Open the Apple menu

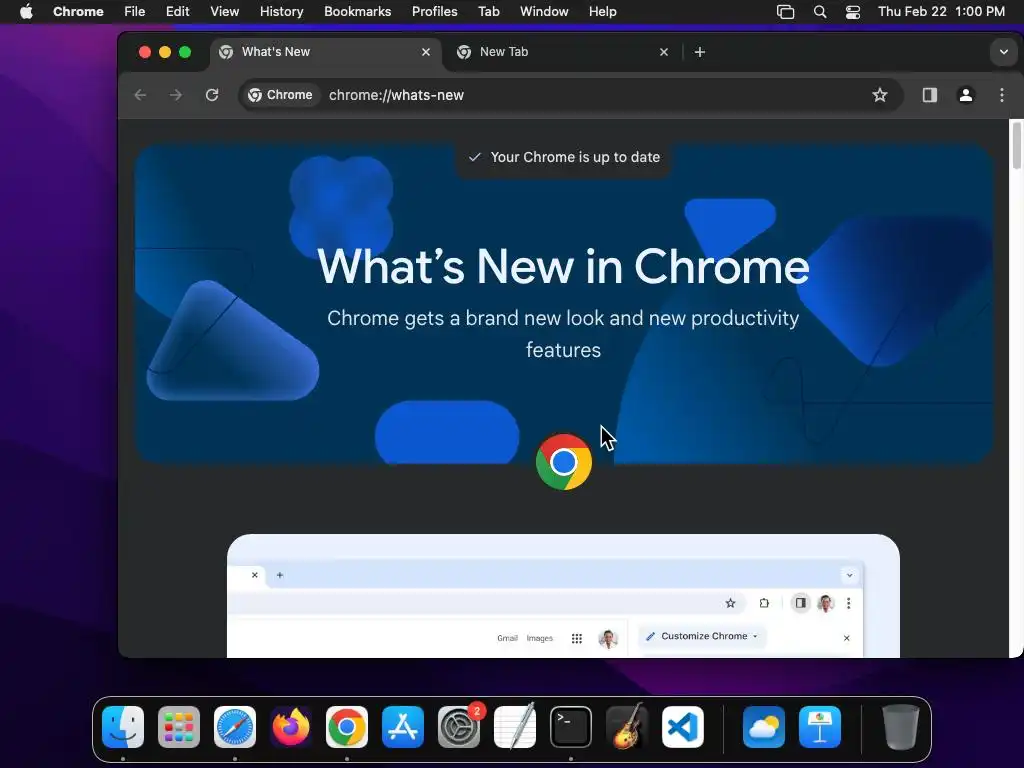point(26,12)
